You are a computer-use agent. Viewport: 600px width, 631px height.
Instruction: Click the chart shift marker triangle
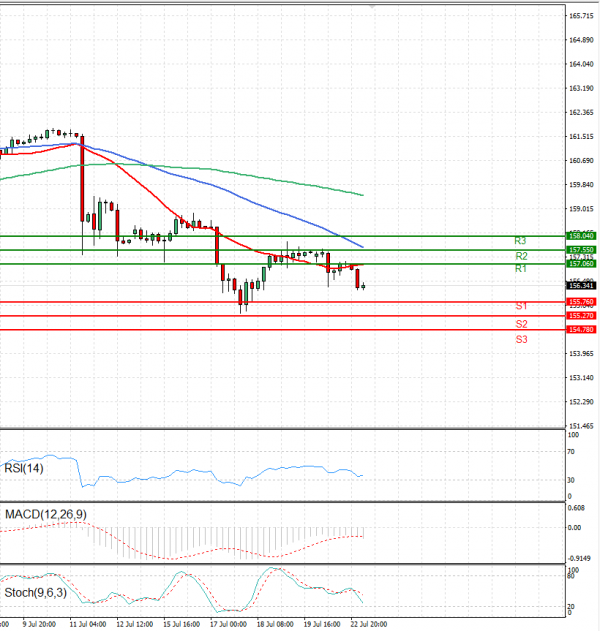[x=371, y=6]
